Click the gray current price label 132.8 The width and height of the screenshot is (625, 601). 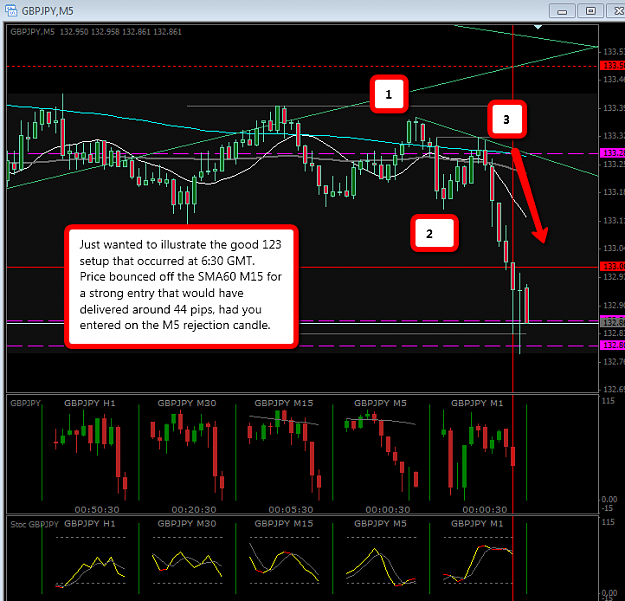click(613, 322)
